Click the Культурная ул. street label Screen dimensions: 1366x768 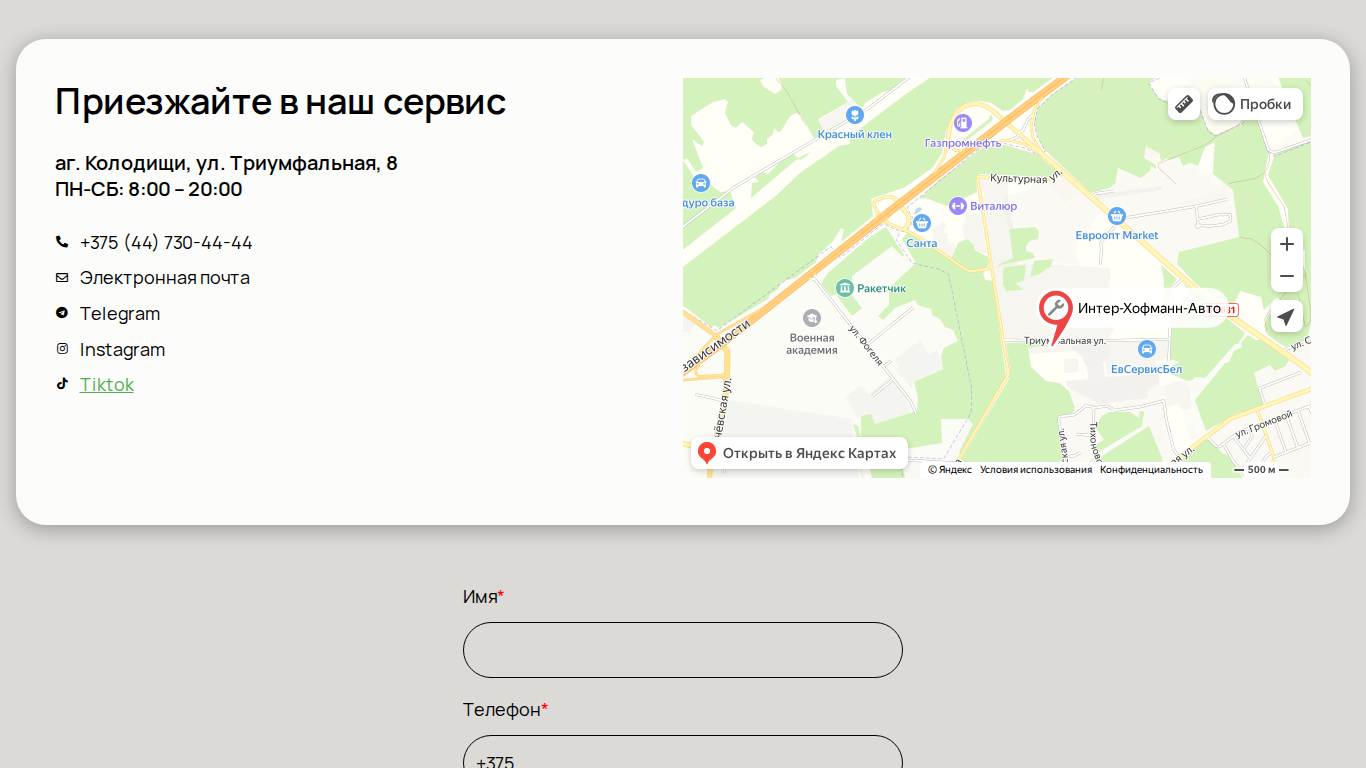(1025, 178)
